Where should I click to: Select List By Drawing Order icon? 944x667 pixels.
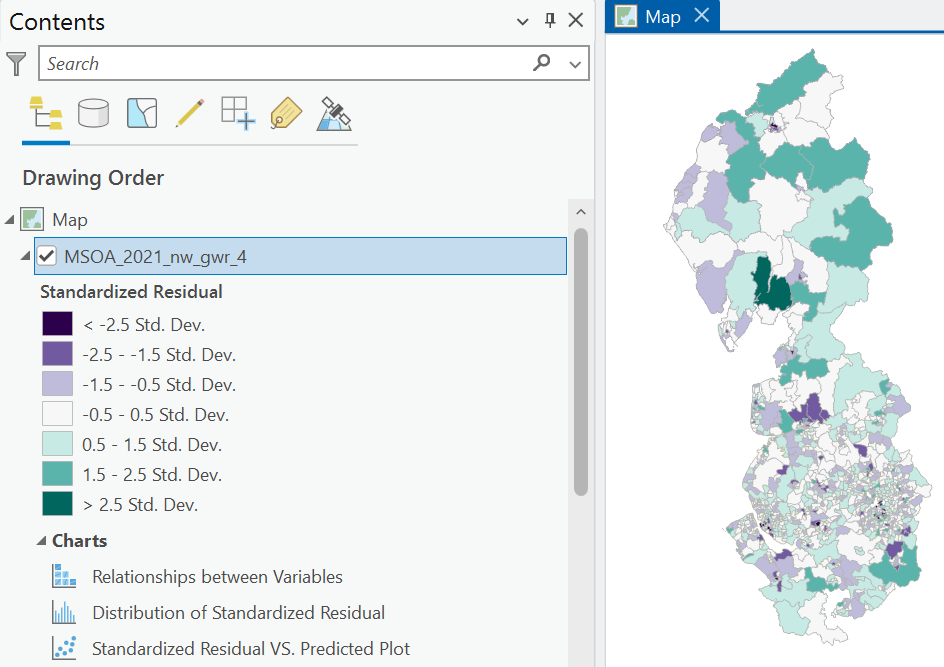[46, 113]
